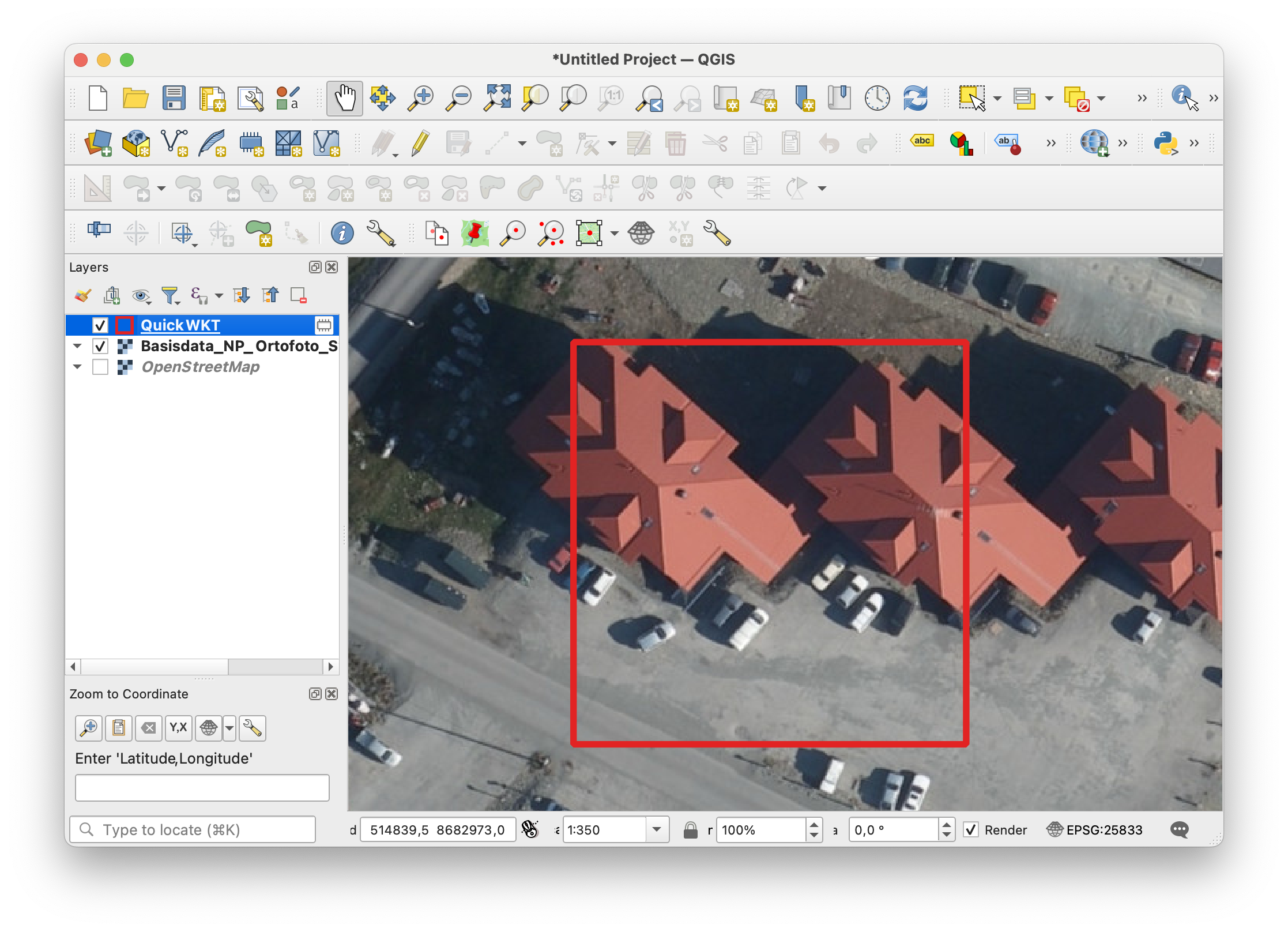The width and height of the screenshot is (1288, 932).
Task: Open the Temporal Controller clock icon
Action: point(878,98)
